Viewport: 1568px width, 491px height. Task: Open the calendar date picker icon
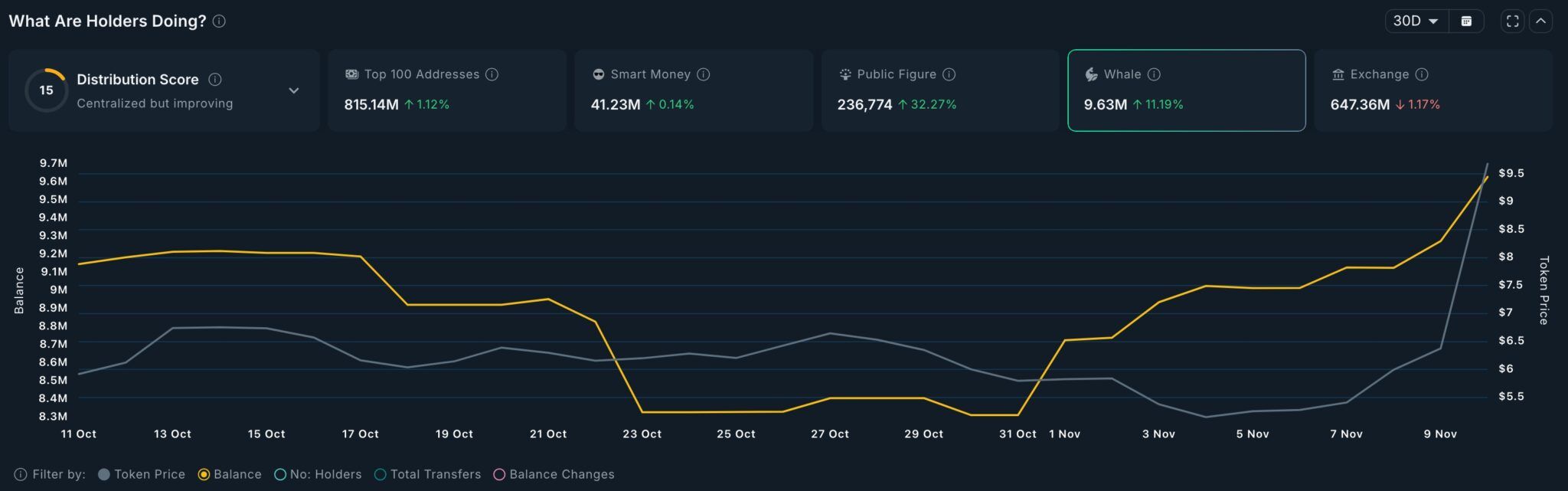coord(1466,21)
